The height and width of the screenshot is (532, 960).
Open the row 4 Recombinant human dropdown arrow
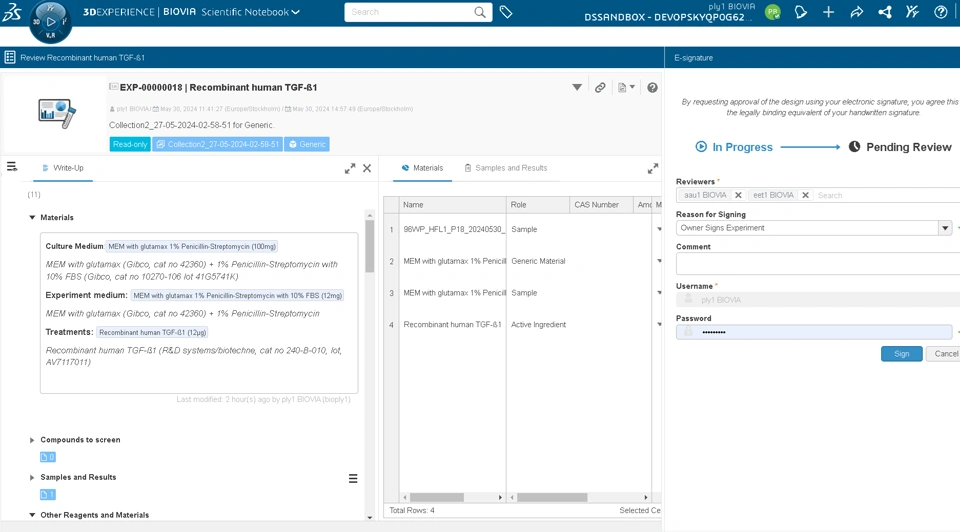click(x=659, y=325)
